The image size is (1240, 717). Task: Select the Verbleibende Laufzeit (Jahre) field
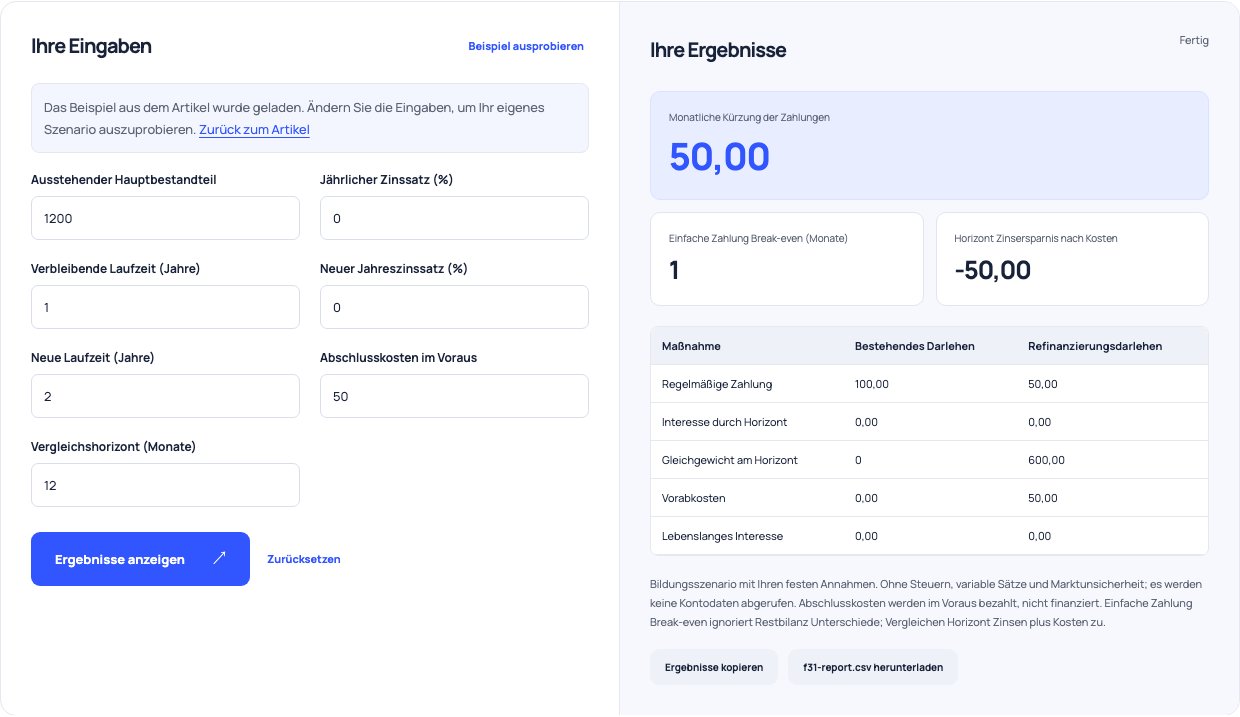165,307
